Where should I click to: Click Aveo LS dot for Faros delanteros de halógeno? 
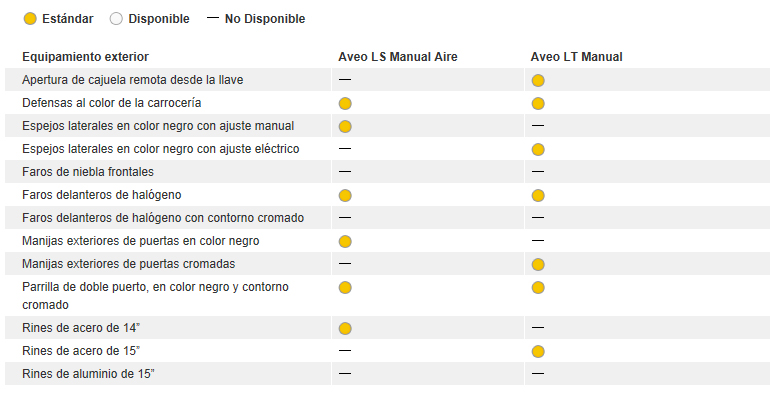[x=345, y=195]
